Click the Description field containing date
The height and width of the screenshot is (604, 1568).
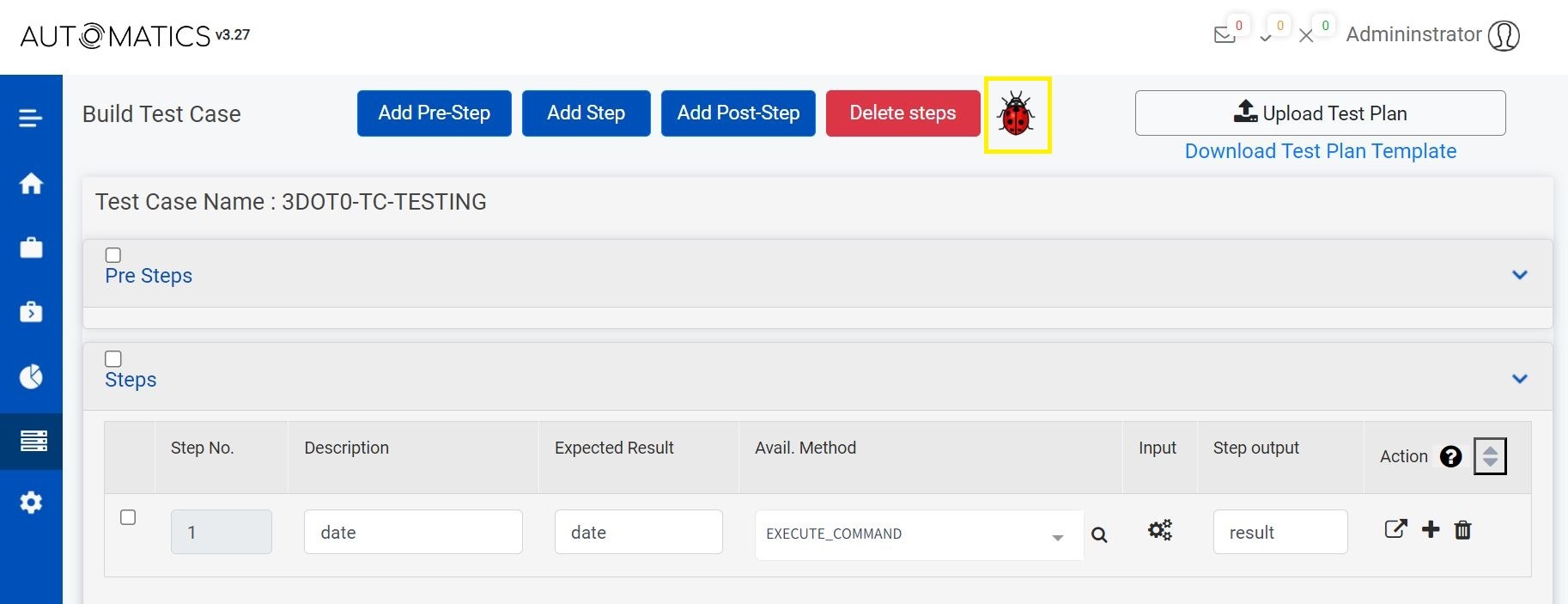[x=413, y=532]
